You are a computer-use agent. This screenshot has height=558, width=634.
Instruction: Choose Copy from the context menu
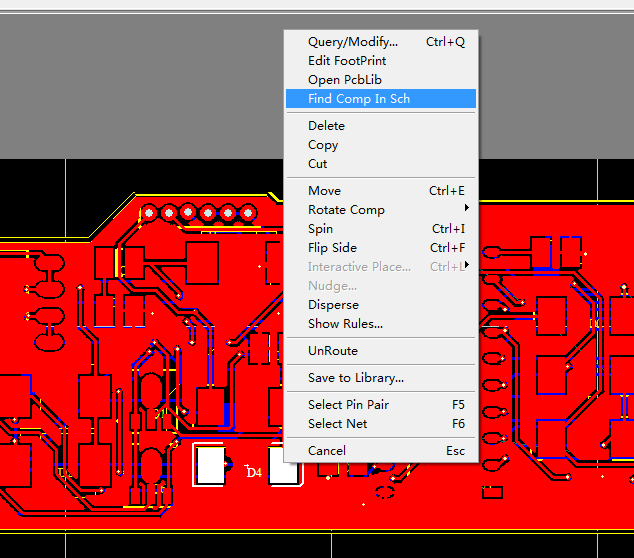point(323,145)
